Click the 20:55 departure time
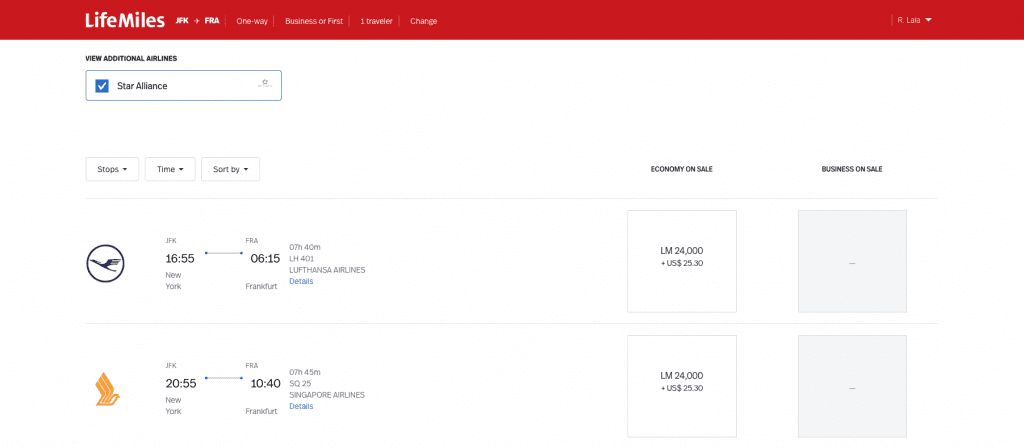 pos(180,384)
